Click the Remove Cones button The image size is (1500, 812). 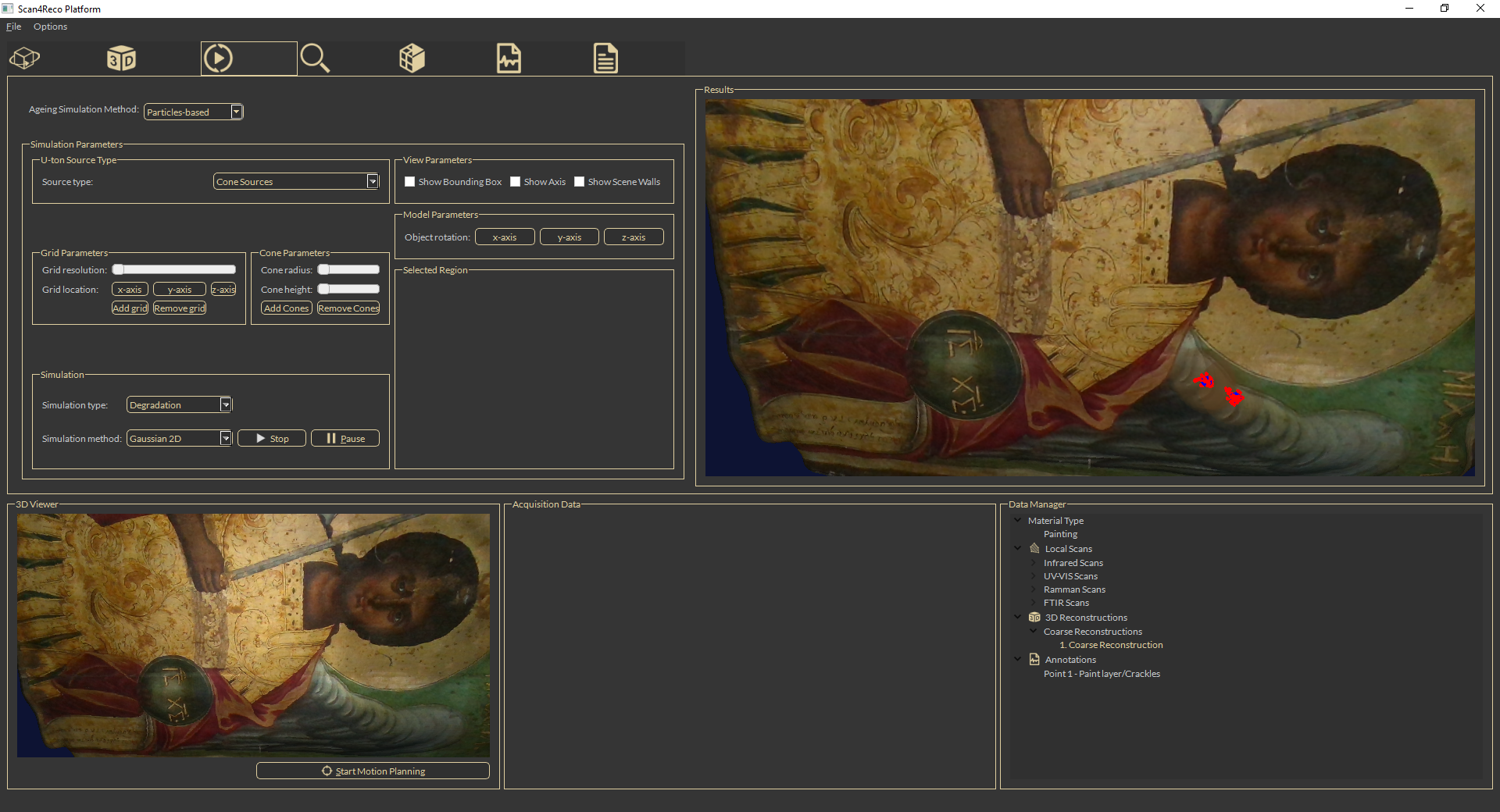(348, 308)
